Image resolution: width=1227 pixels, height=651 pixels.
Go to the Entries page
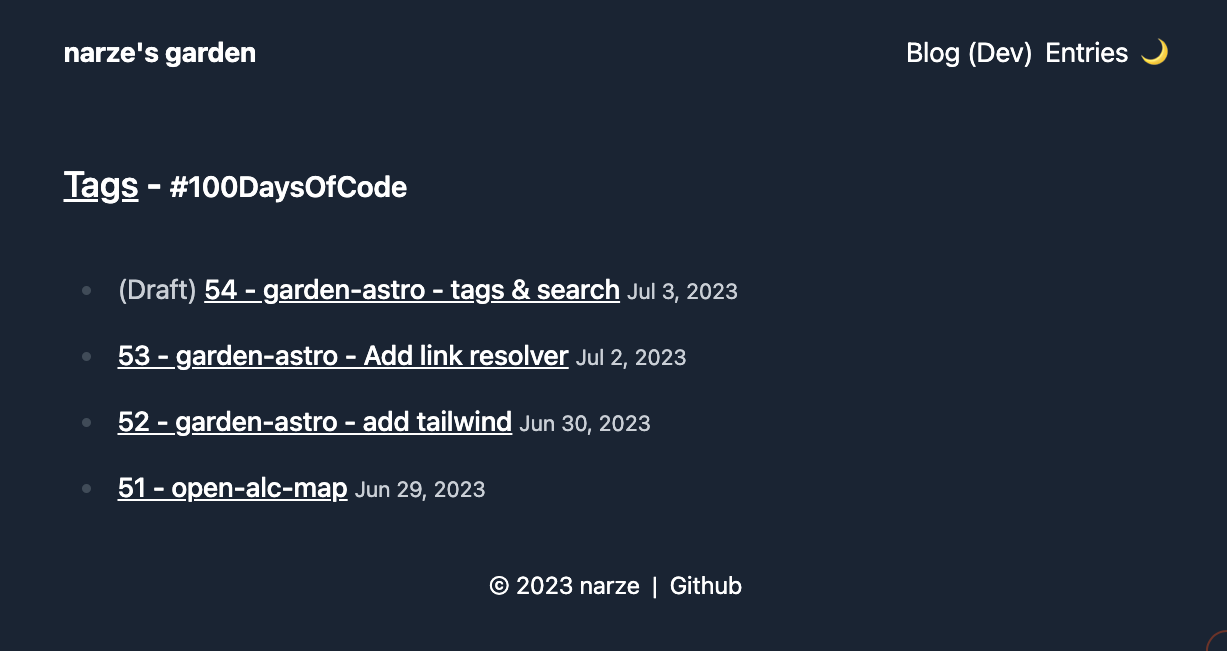[1086, 53]
